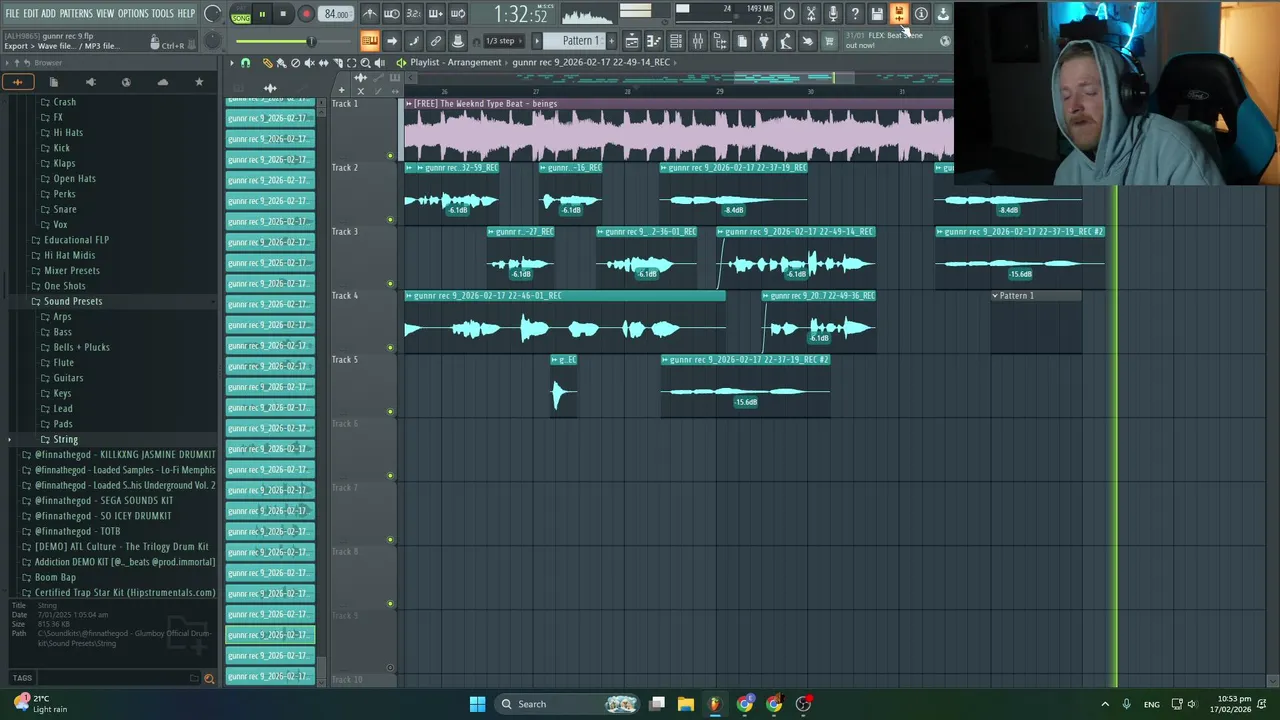The height and width of the screenshot is (720, 1280).
Task: Select the Slice tool in Playlist
Action: coord(337,63)
